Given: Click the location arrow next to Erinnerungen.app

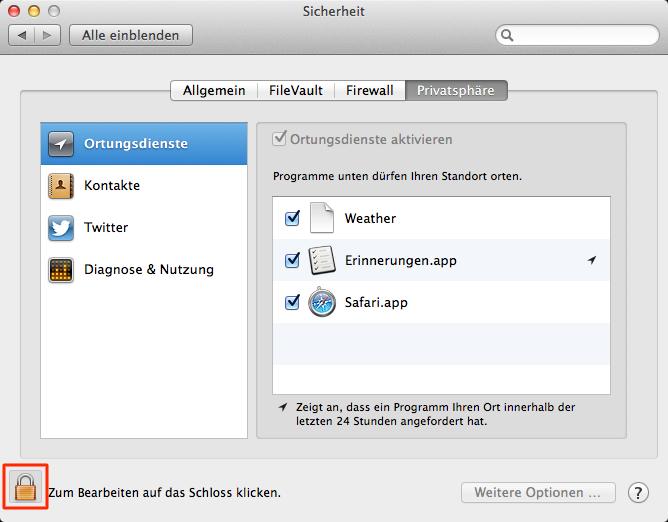Looking at the screenshot, I should 592,260.
